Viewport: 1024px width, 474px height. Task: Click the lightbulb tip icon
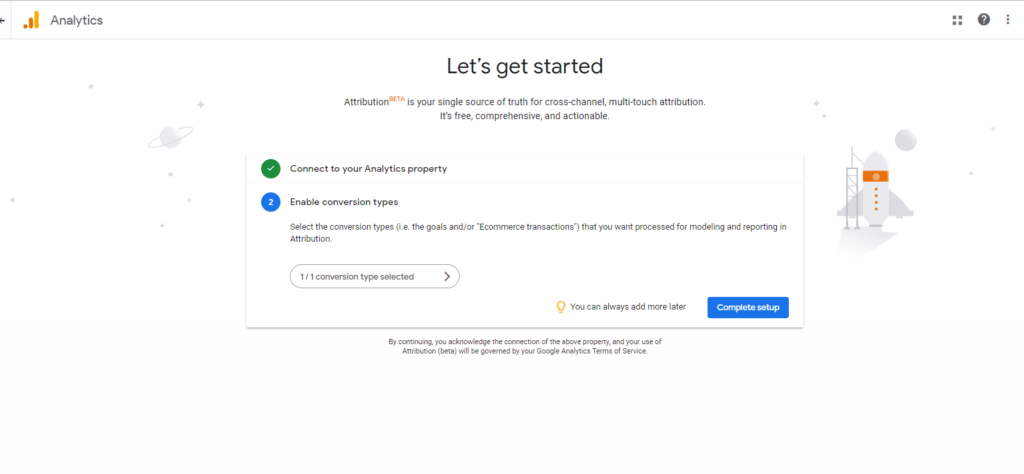(560, 307)
